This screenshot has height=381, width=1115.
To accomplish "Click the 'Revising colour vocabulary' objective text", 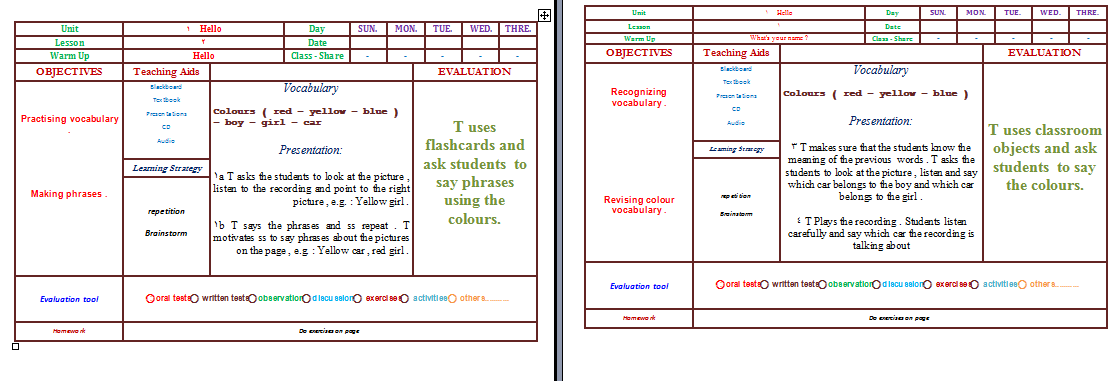I will 639,205.
